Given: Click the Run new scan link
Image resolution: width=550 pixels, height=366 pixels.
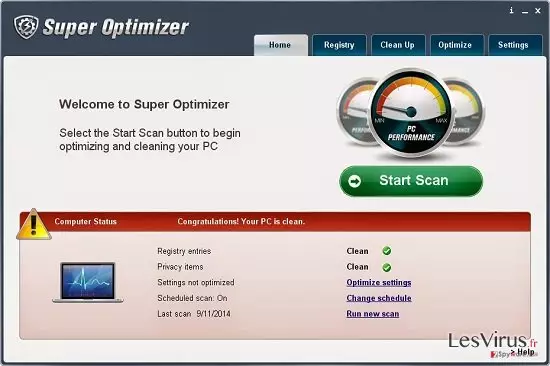Looking at the screenshot, I should point(373,314).
